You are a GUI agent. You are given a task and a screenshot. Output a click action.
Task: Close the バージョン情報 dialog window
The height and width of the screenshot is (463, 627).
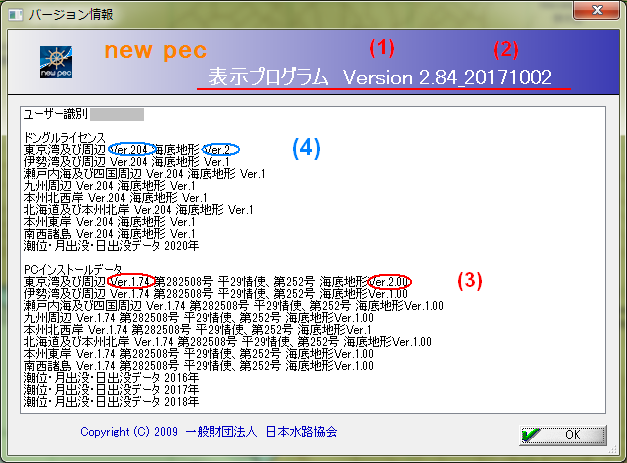596,10
